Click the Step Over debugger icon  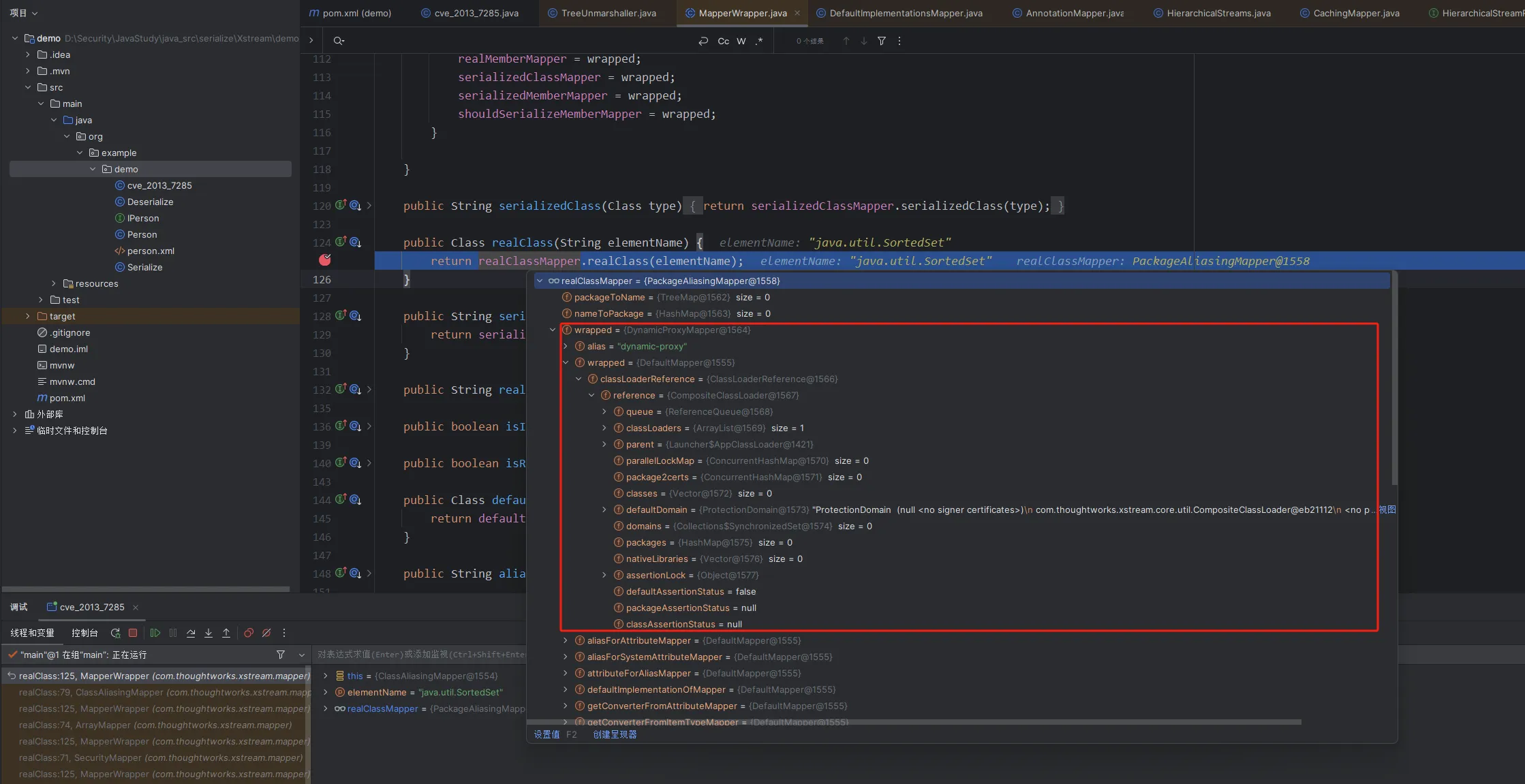point(191,633)
